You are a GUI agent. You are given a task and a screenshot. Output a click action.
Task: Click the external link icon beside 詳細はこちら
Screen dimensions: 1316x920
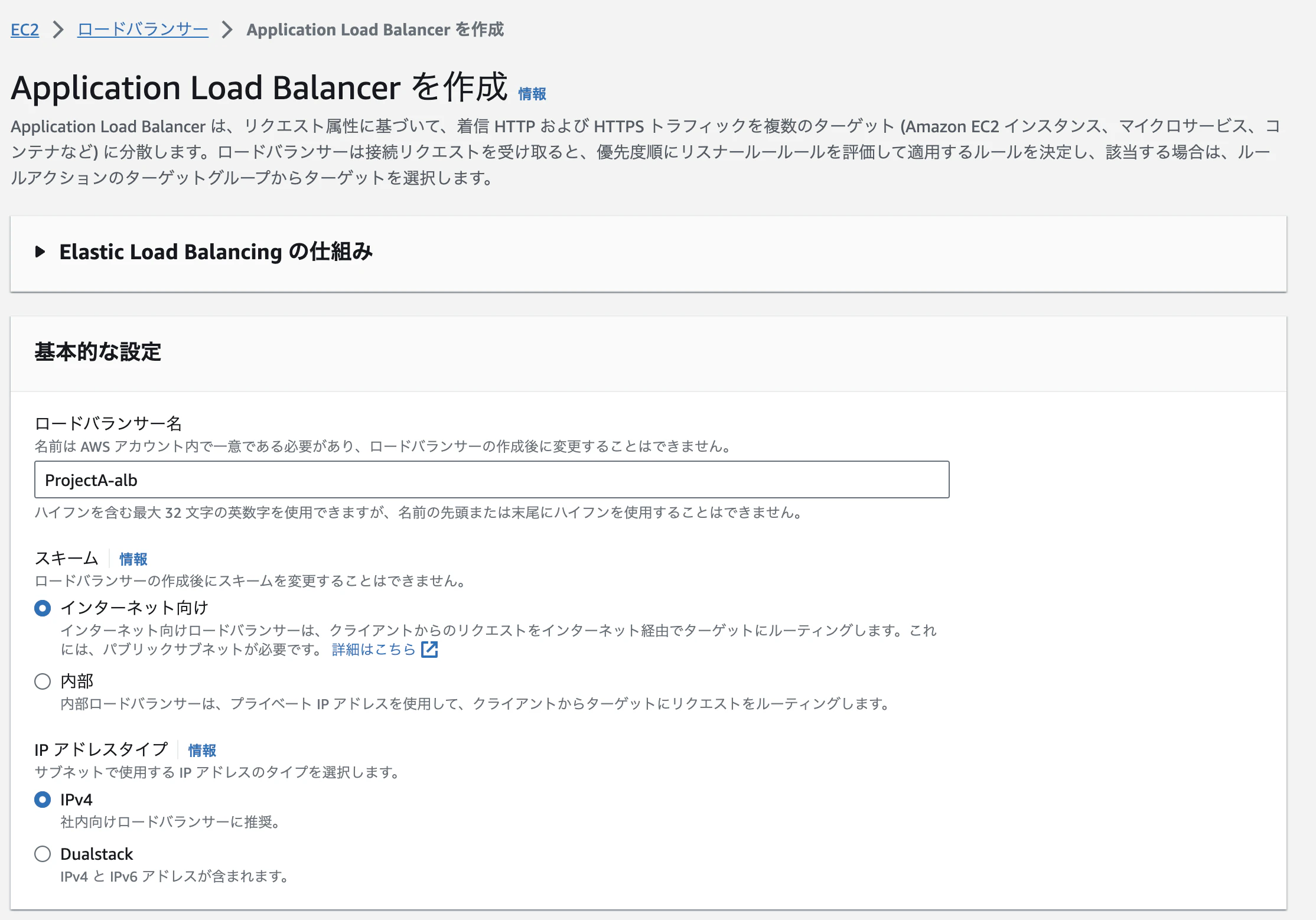click(x=429, y=650)
